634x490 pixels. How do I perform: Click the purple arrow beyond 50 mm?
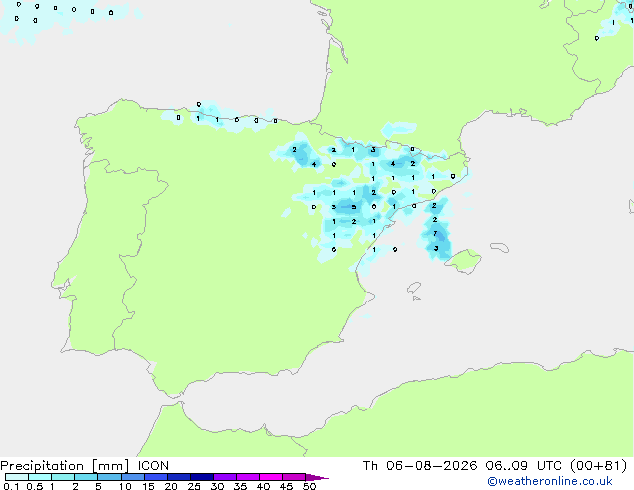pyautogui.click(x=317, y=477)
